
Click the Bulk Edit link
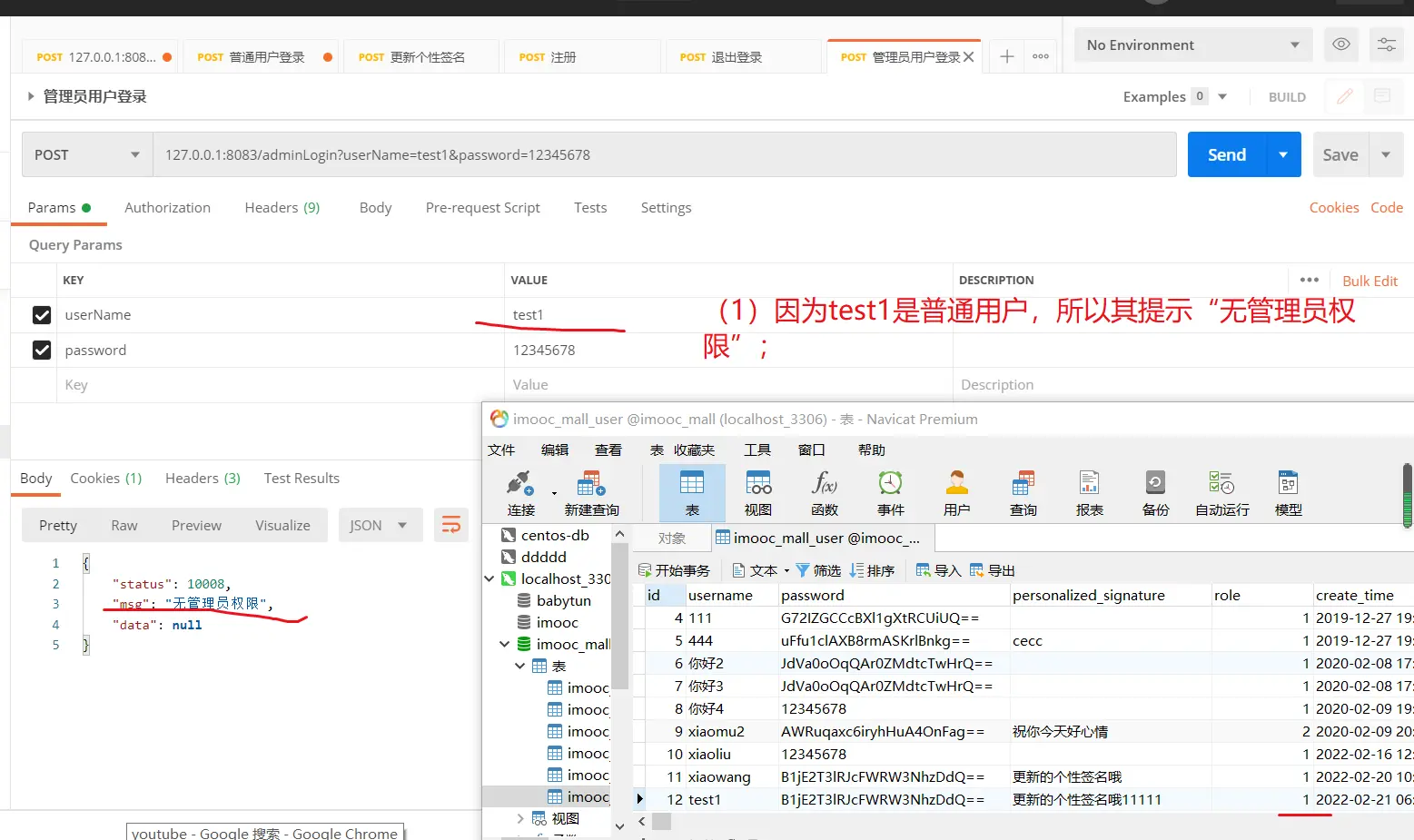[1370, 281]
